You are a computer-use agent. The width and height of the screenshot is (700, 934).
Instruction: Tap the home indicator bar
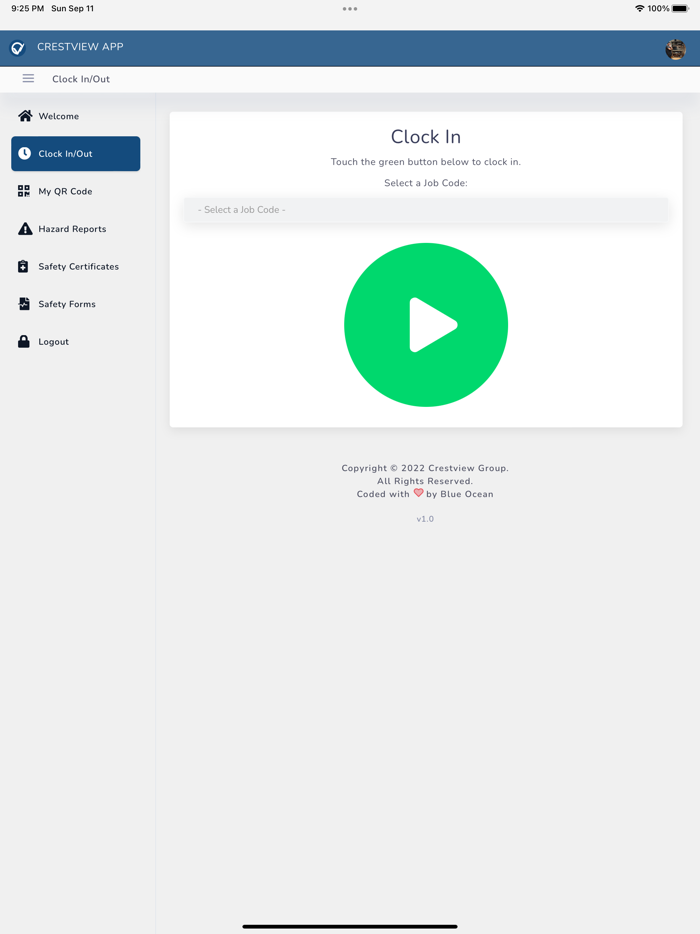[350, 926]
